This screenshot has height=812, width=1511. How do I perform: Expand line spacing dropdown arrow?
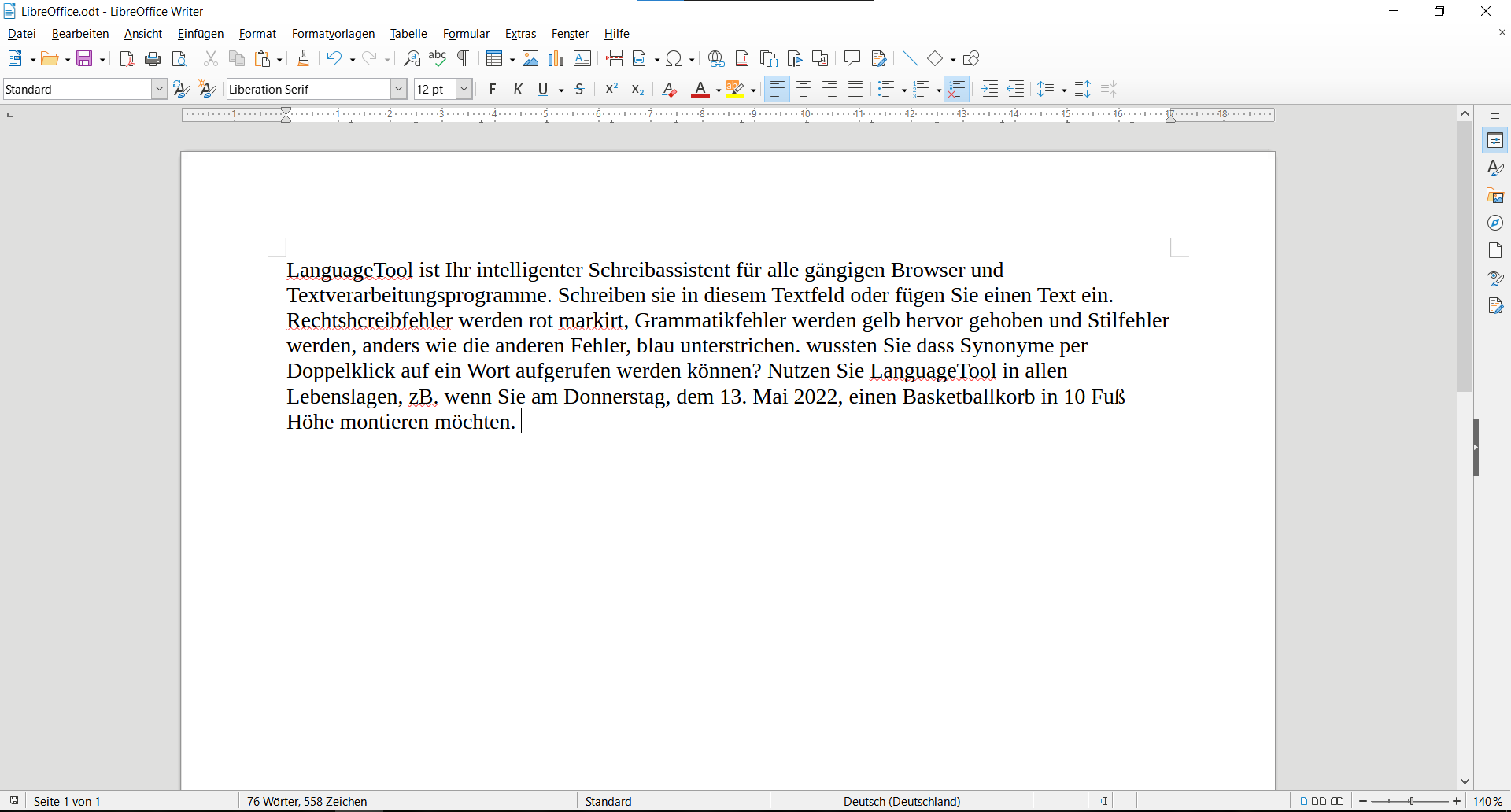[1064, 90]
